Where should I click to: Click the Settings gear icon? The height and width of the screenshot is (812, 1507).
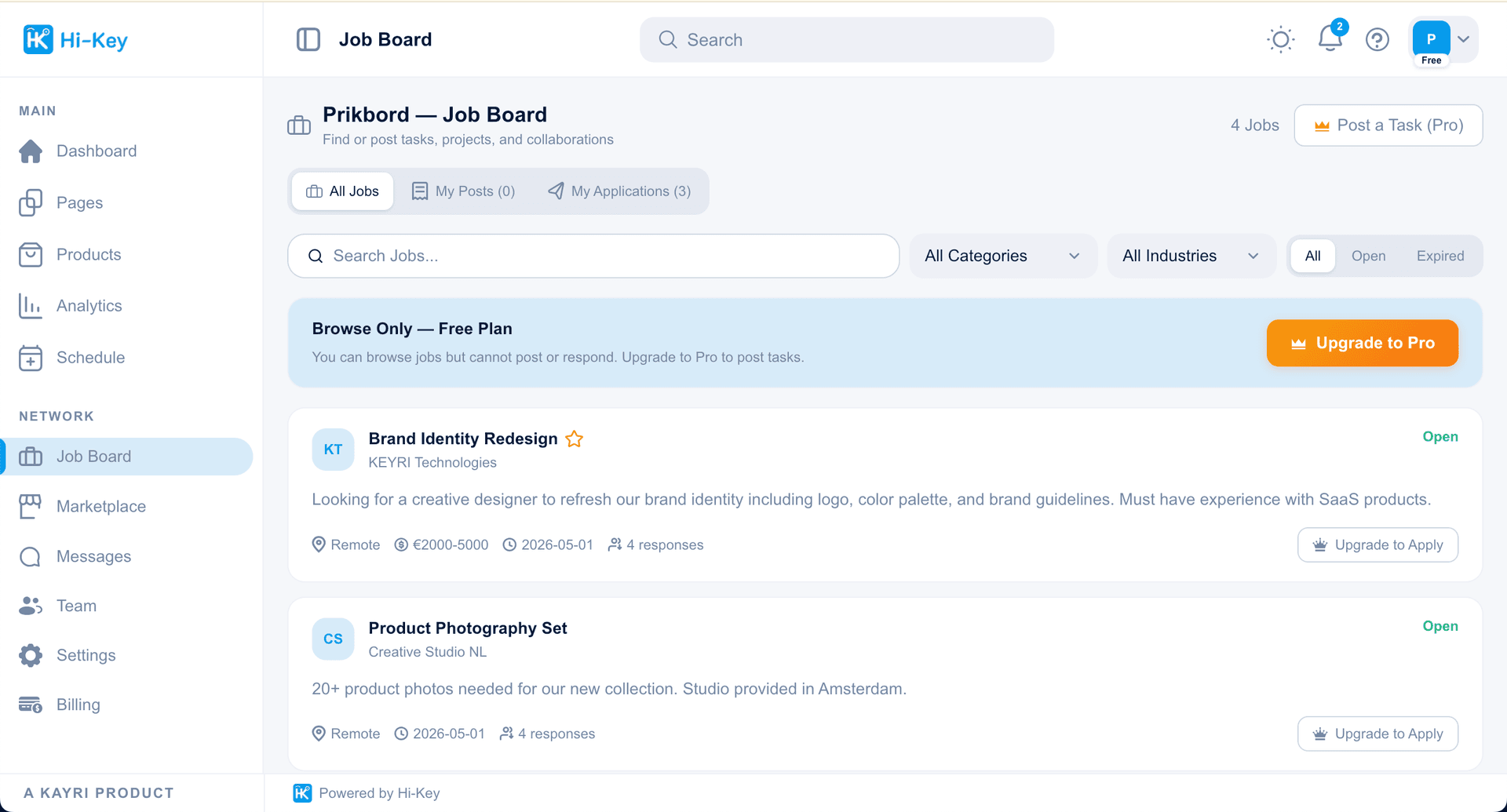(x=31, y=655)
